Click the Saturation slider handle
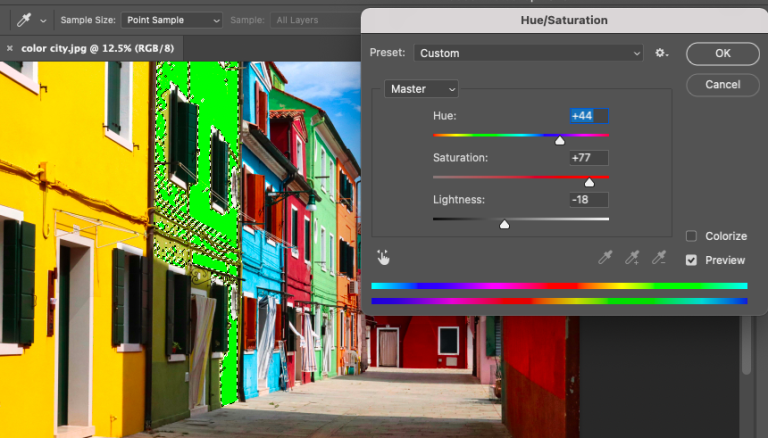Image resolution: width=768 pixels, height=438 pixels. click(589, 183)
